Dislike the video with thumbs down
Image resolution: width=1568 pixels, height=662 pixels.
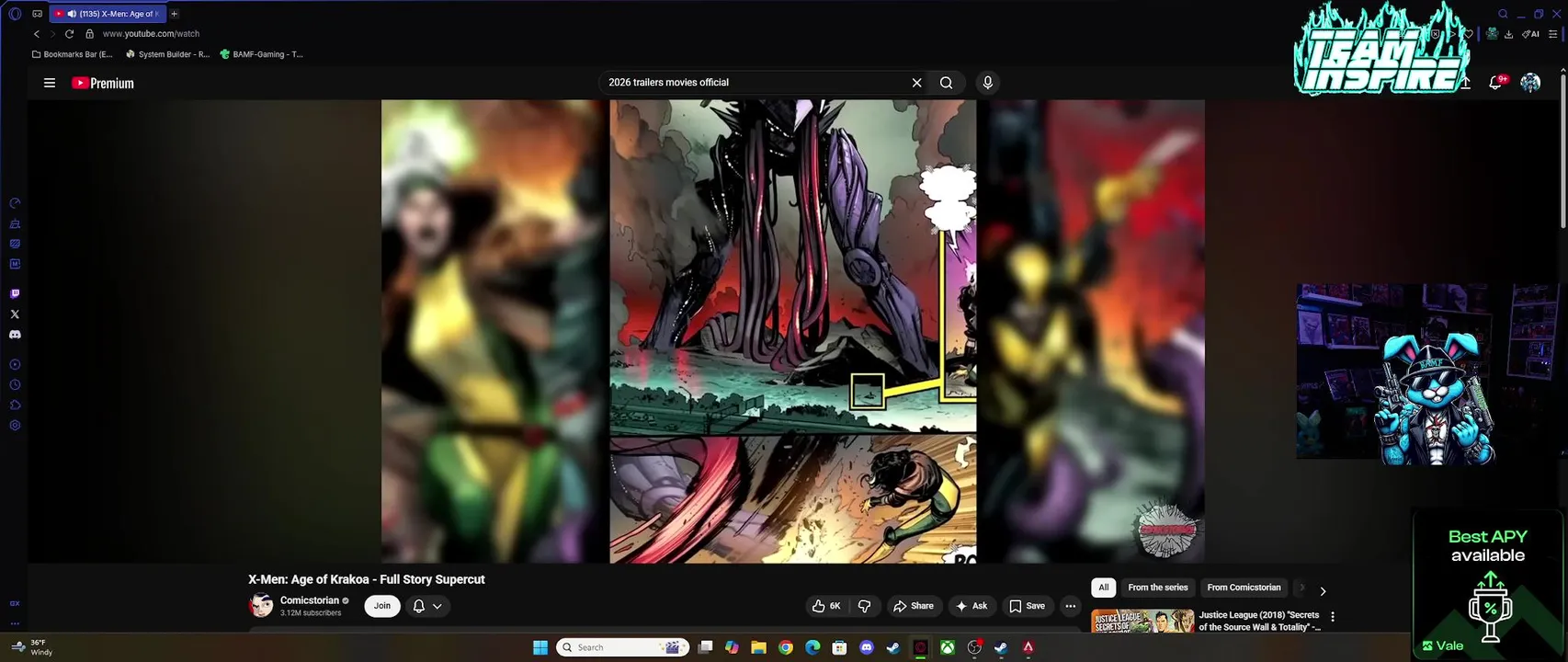coord(864,606)
